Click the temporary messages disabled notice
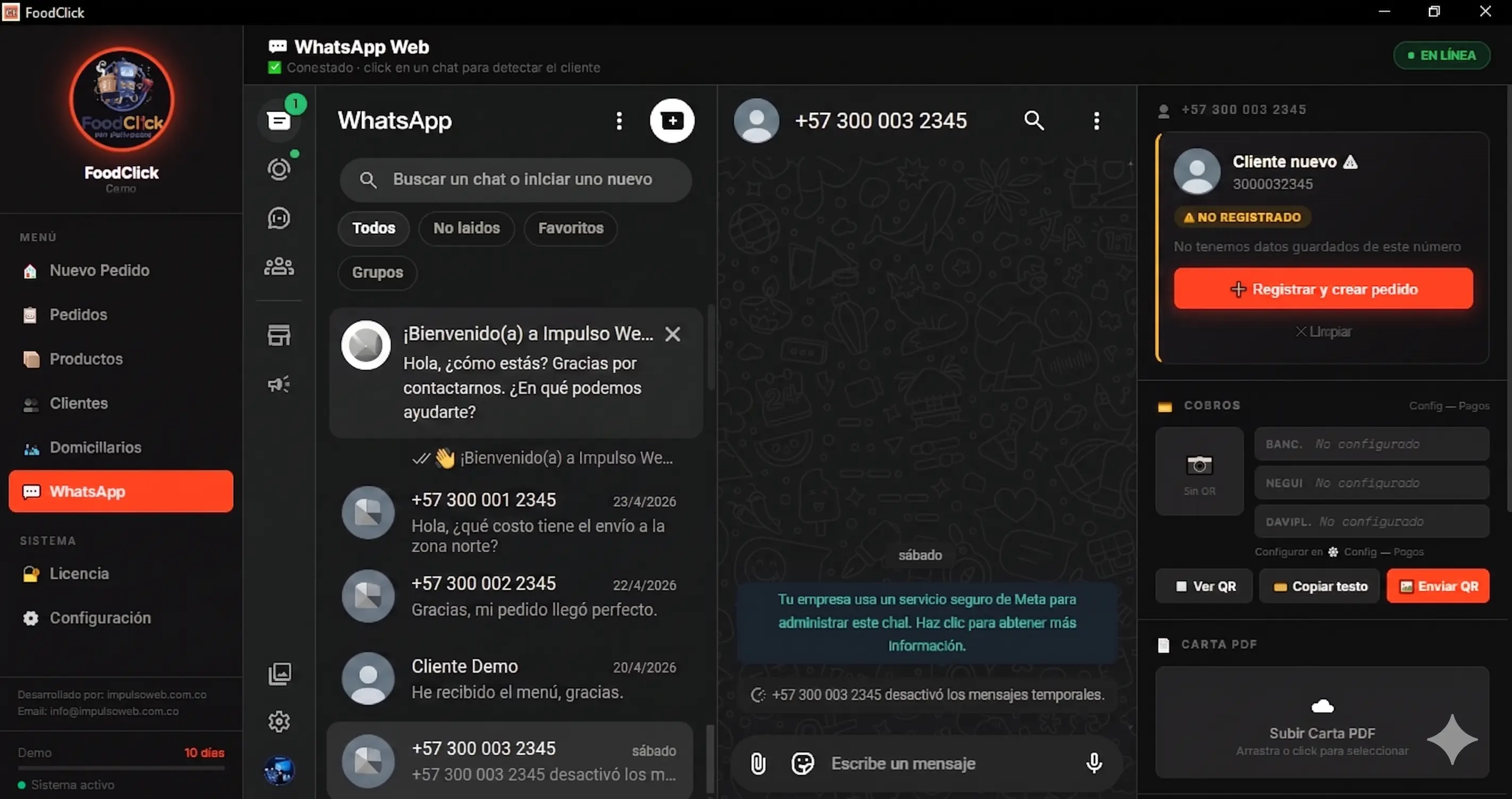This screenshot has height=799, width=1512. click(x=928, y=694)
